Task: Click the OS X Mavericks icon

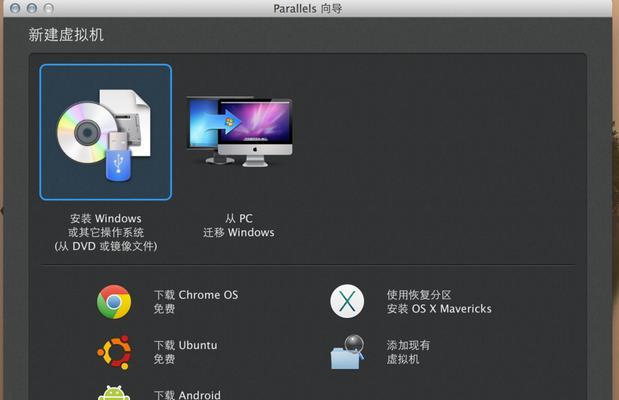Action: tap(347, 301)
